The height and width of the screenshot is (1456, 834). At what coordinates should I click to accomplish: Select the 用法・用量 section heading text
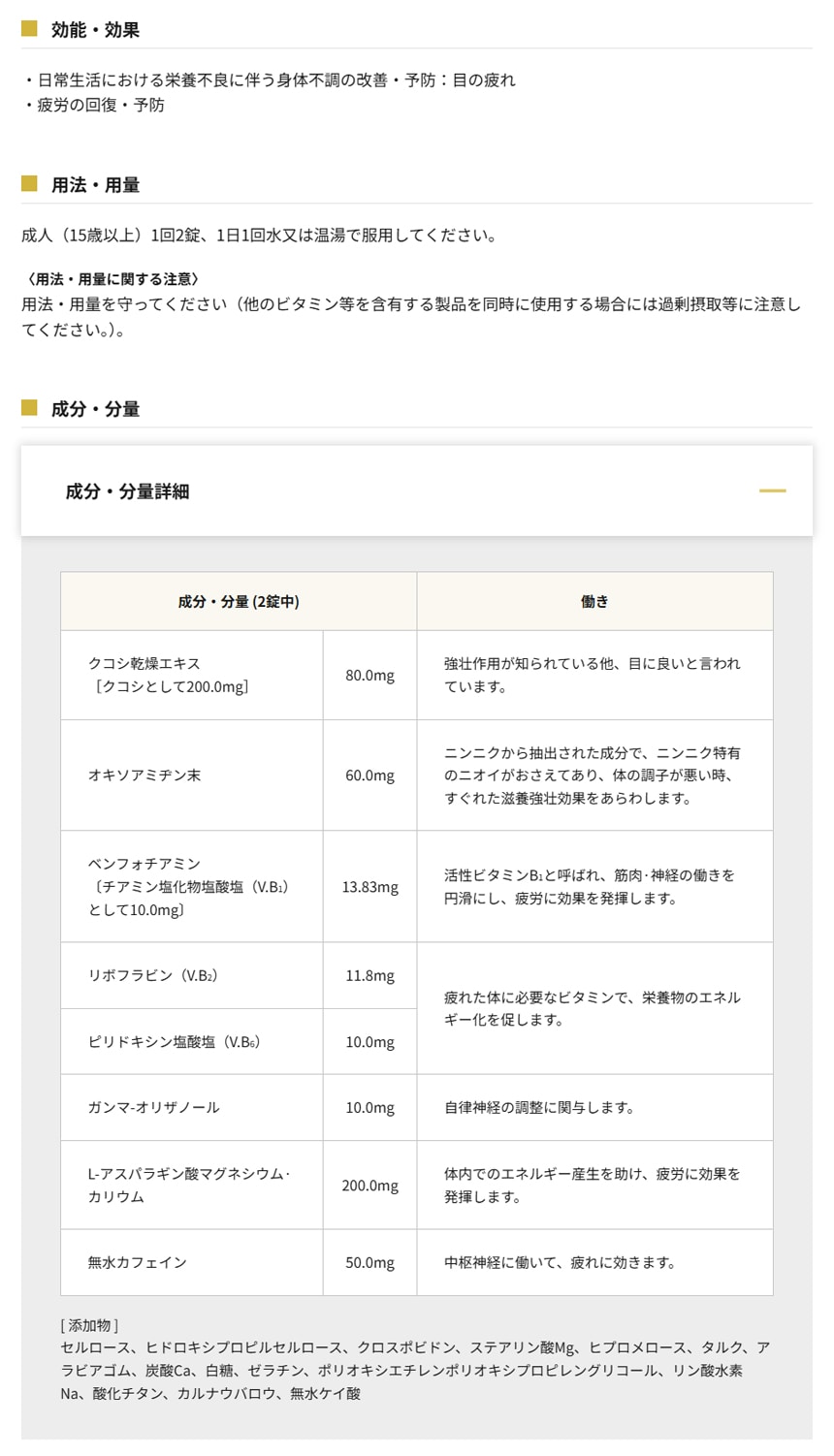(95, 185)
